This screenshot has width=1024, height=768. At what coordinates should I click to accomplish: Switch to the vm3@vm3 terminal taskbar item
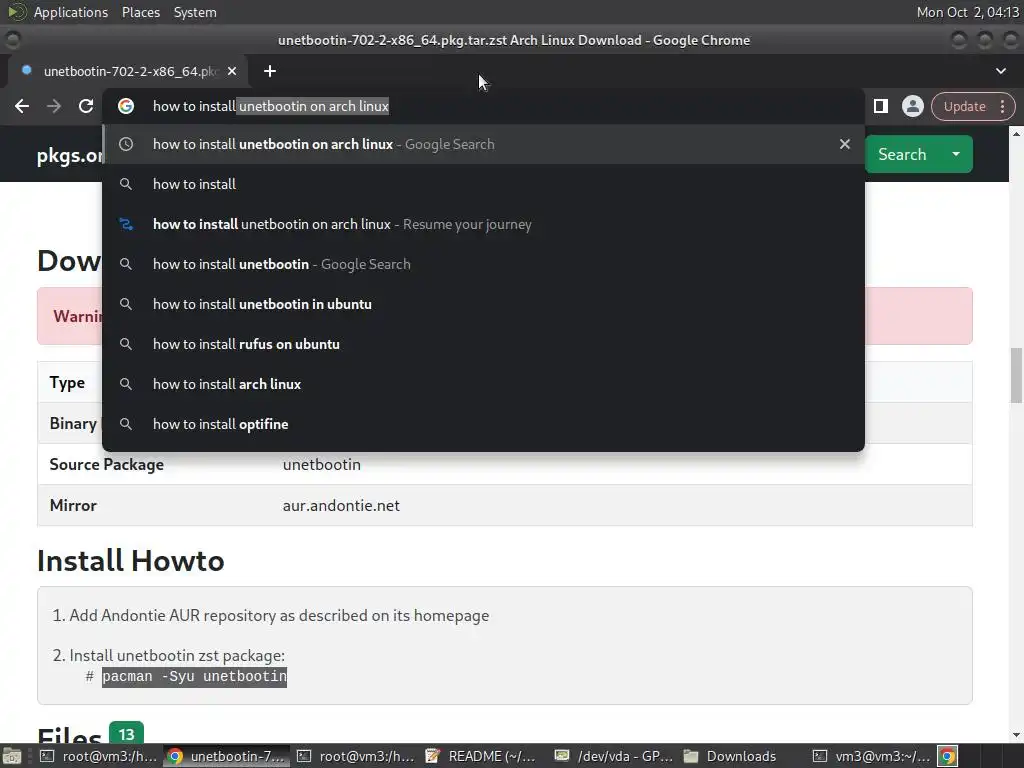pos(872,756)
